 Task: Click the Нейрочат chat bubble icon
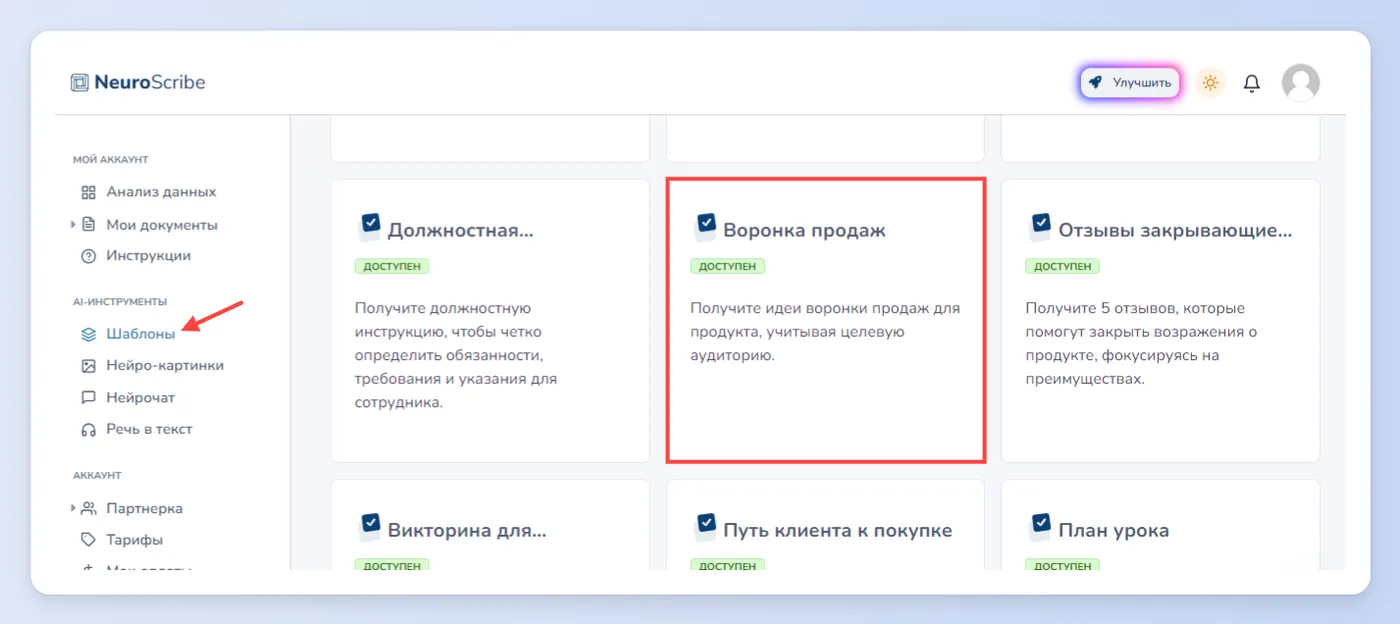pyautogui.click(x=88, y=398)
